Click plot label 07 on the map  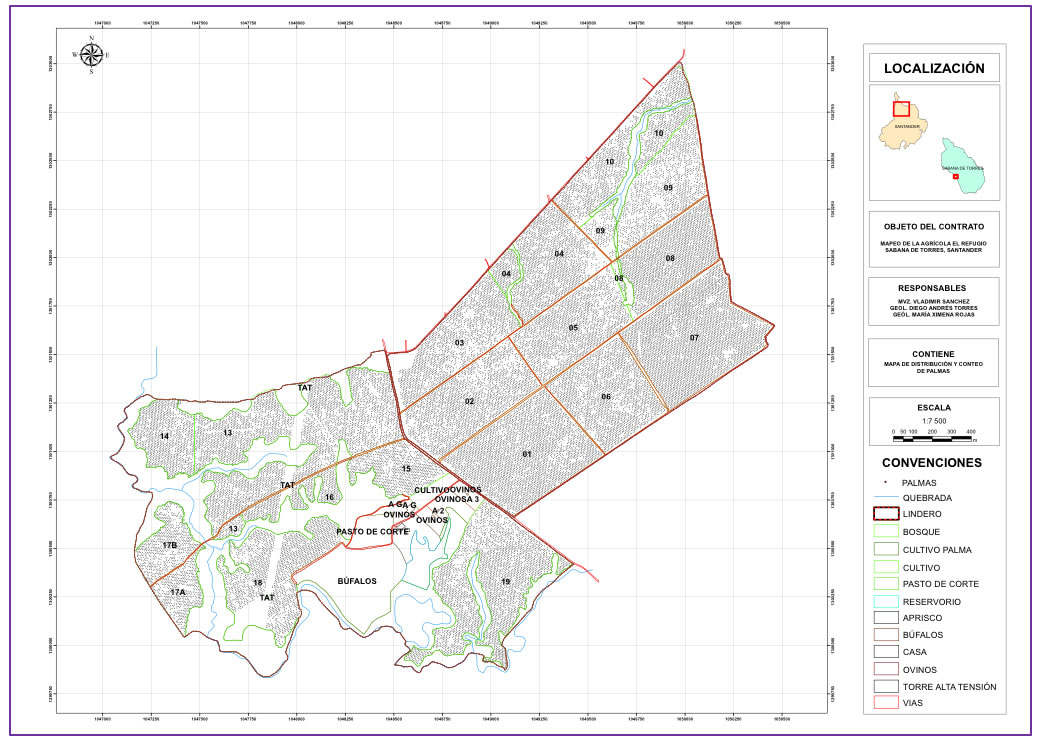click(694, 338)
